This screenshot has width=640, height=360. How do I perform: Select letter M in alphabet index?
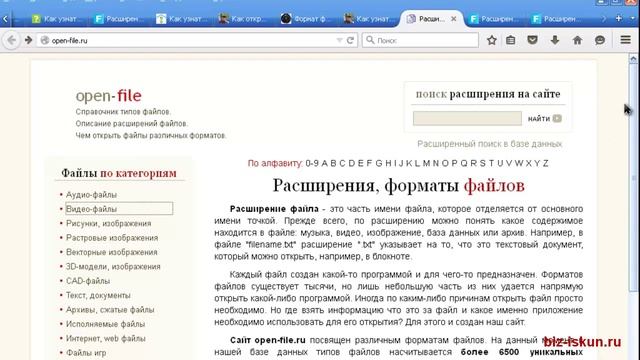click(x=427, y=163)
